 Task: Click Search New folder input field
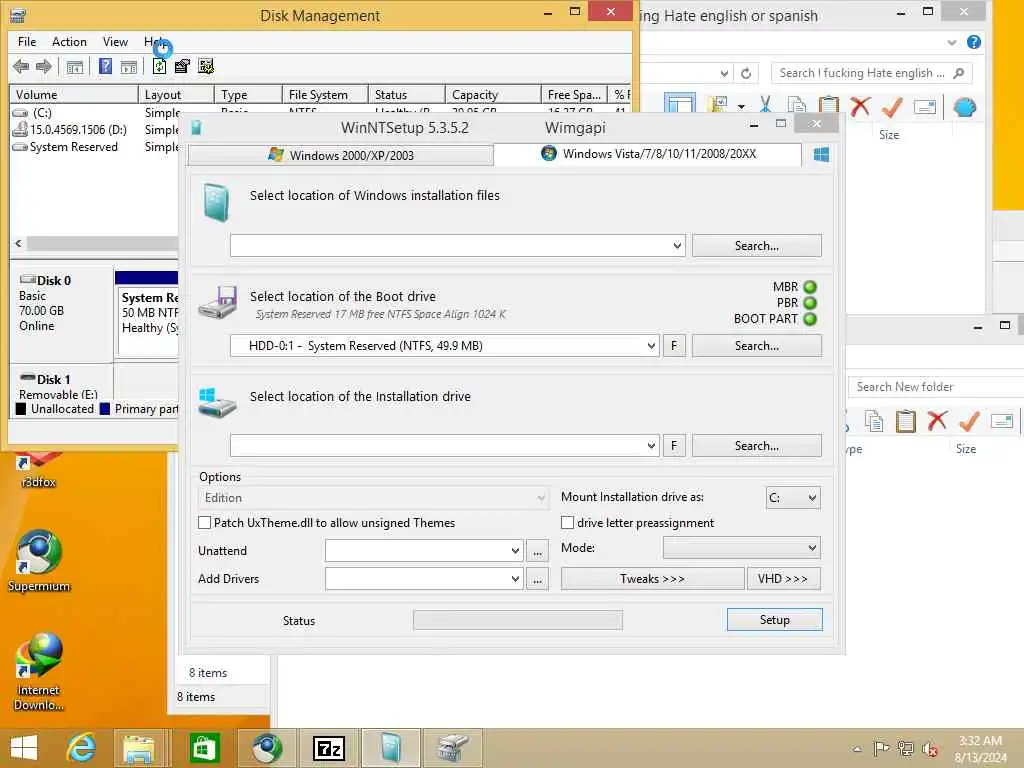[x=936, y=387]
